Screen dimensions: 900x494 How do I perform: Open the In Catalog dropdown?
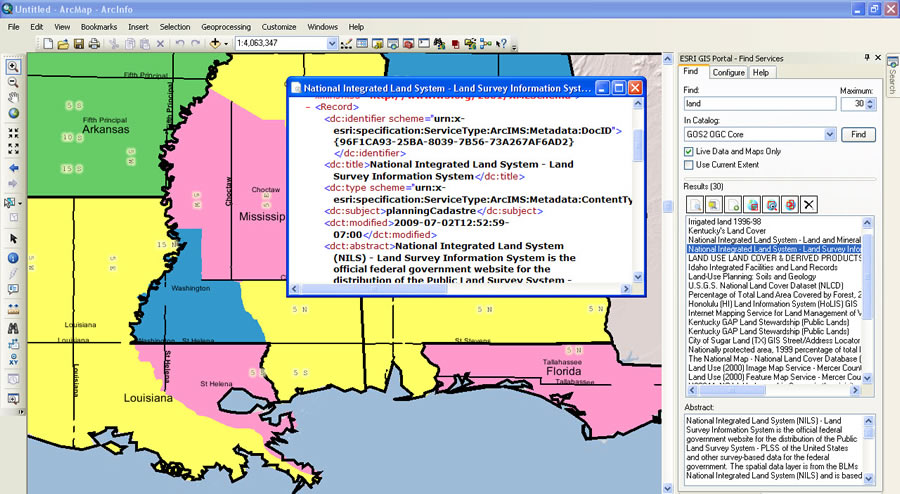(x=829, y=134)
